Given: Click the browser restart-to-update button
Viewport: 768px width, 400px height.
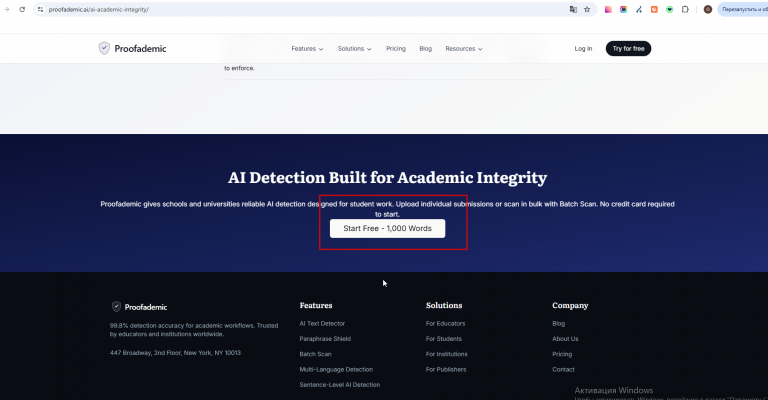Looking at the screenshot, I should click(x=744, y=9).
